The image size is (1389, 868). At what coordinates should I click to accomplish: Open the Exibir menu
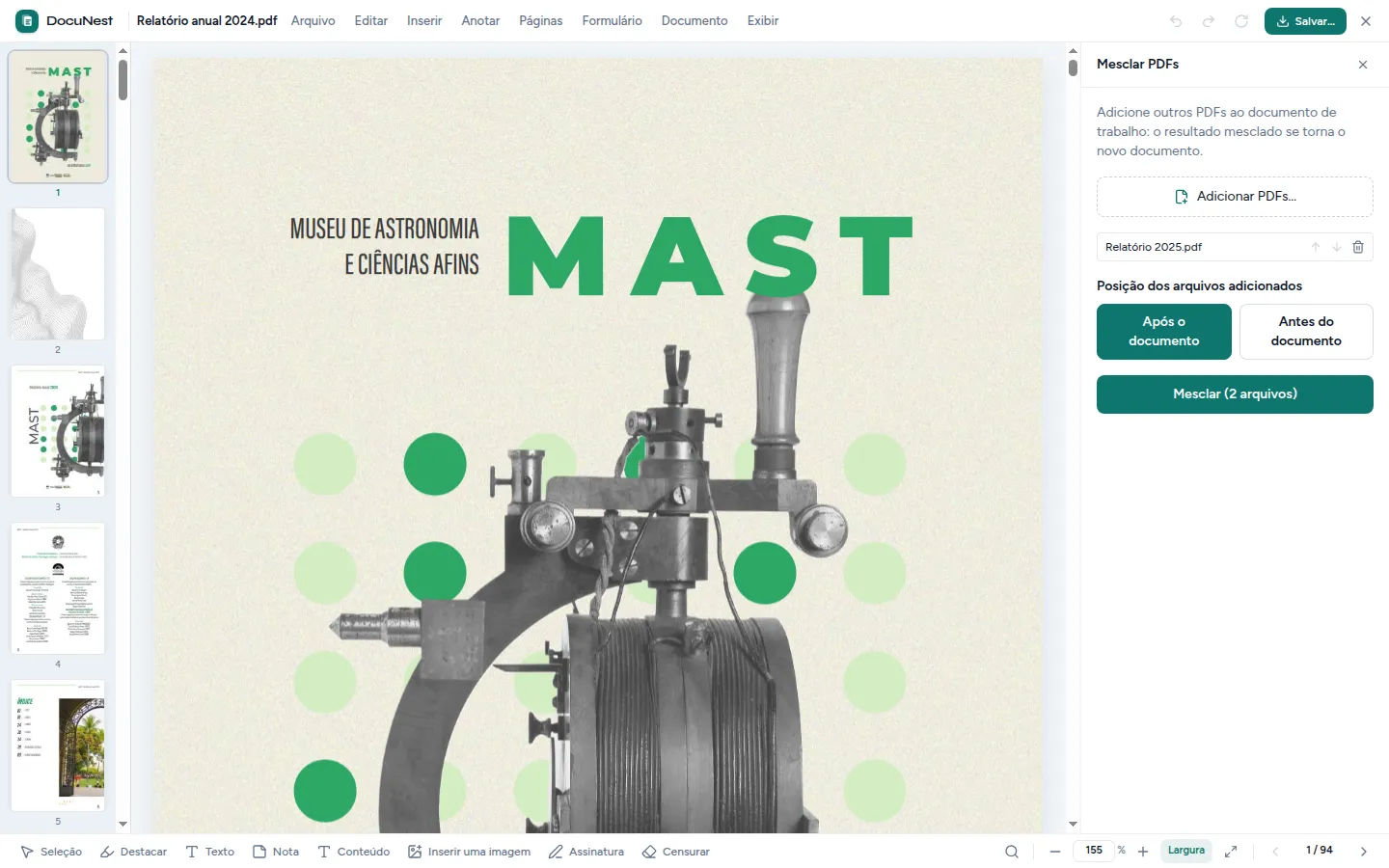click(763, 21)
